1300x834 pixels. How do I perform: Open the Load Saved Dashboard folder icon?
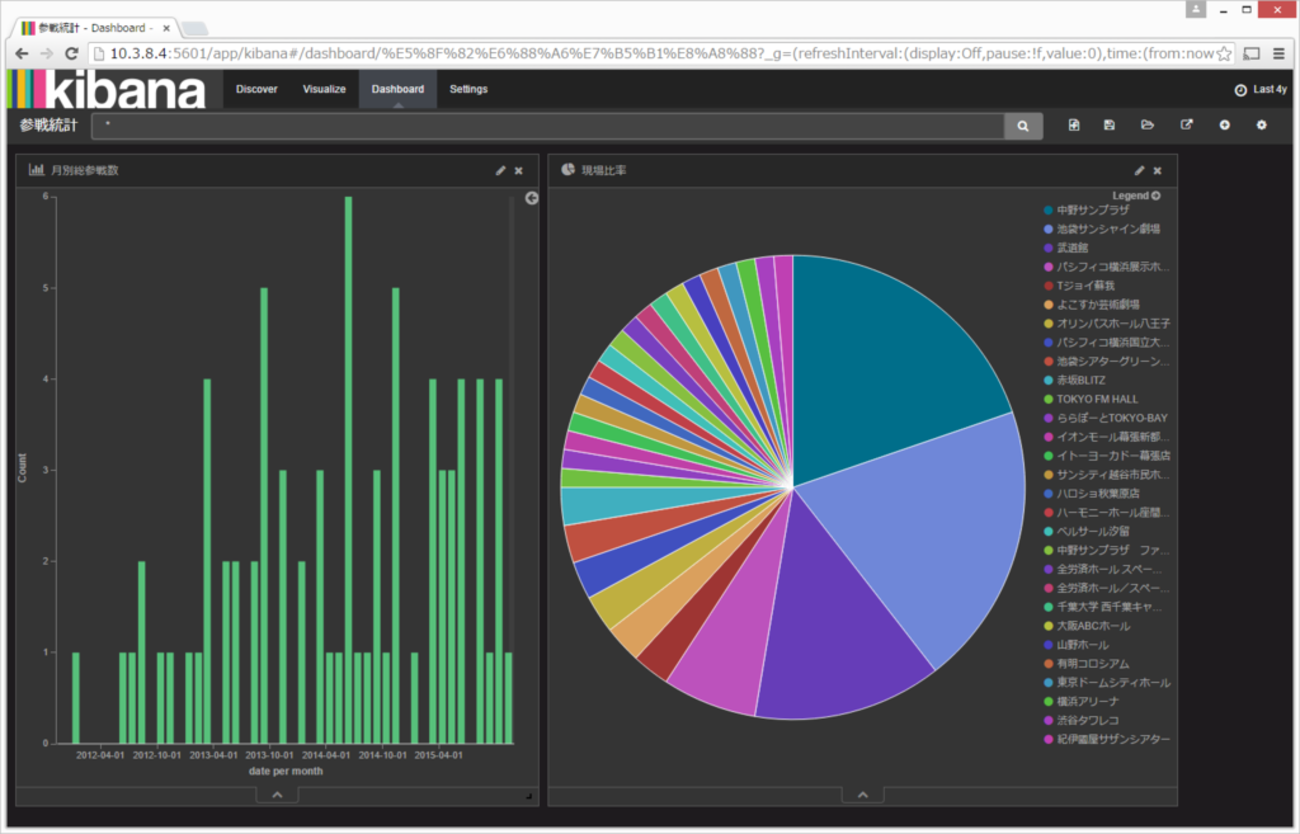(1147, 125)
